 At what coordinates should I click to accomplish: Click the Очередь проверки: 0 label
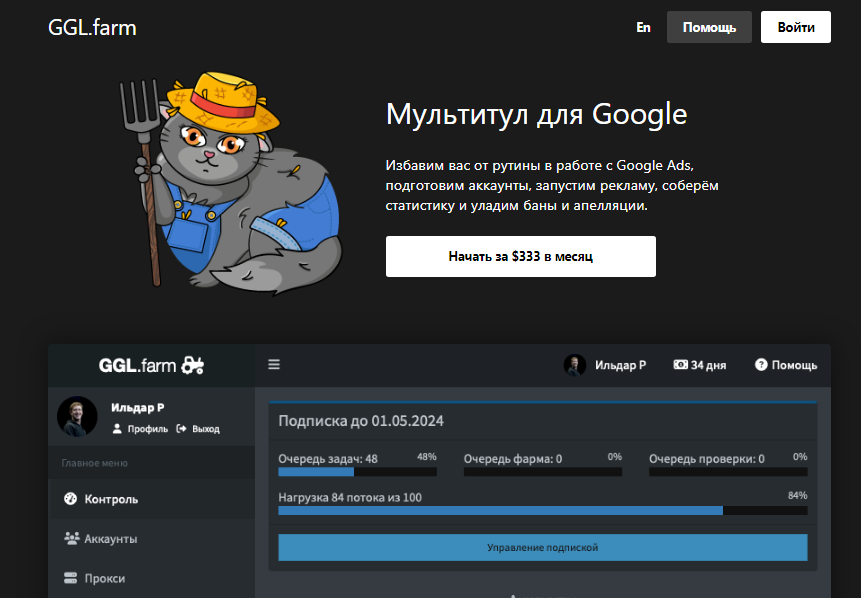point(707,459)
